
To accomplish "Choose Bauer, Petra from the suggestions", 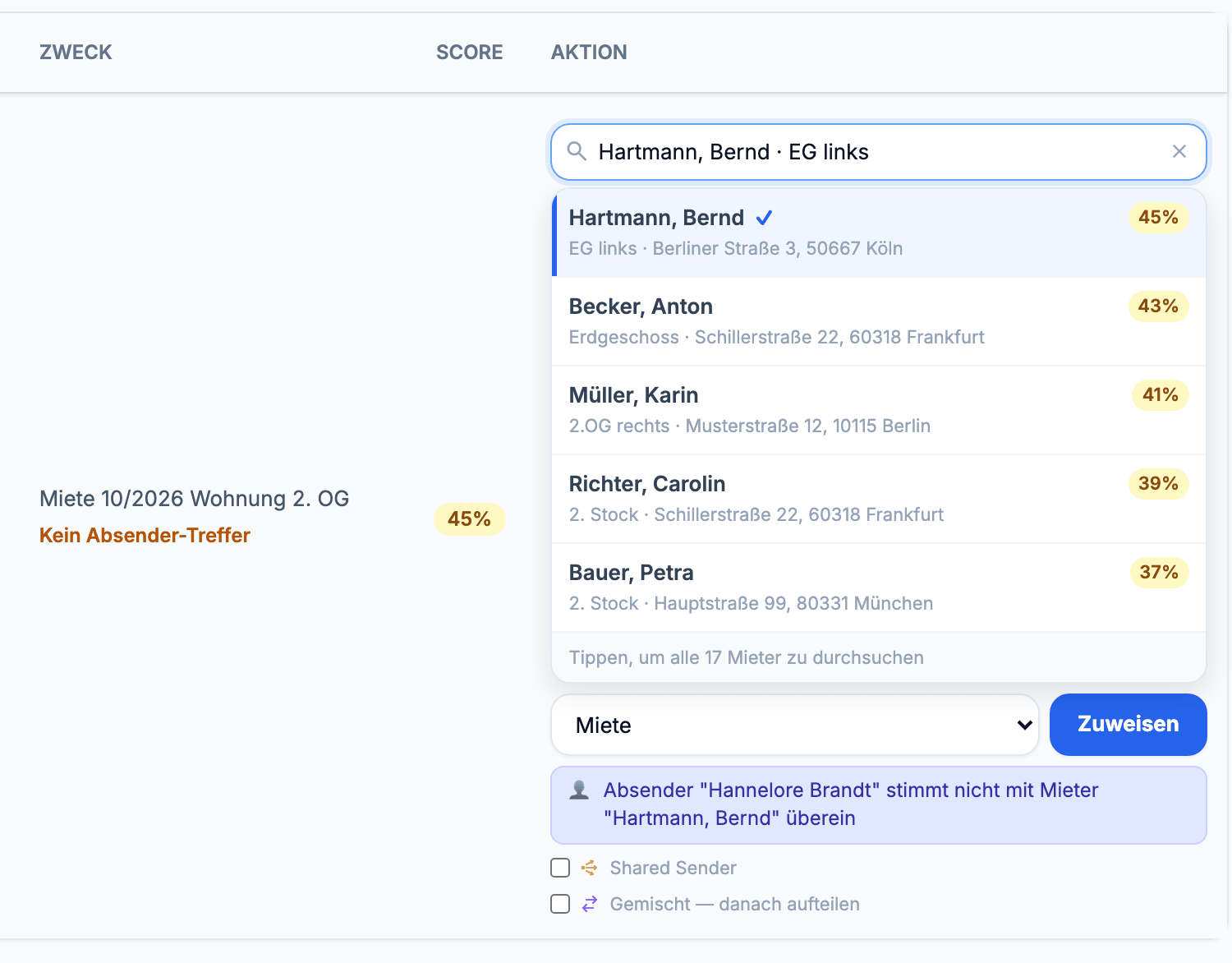I will coord(879,587).
